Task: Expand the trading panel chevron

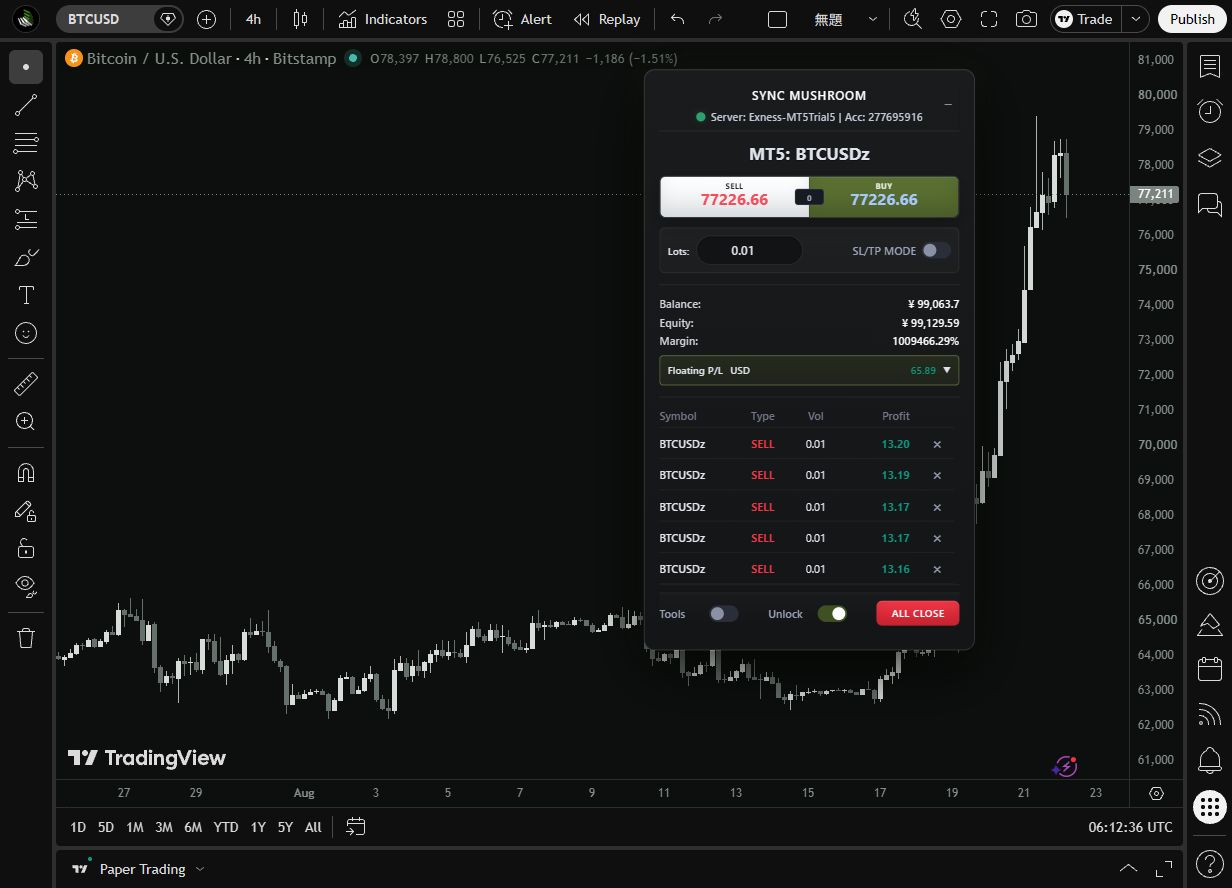Action: click(1128, 868)
